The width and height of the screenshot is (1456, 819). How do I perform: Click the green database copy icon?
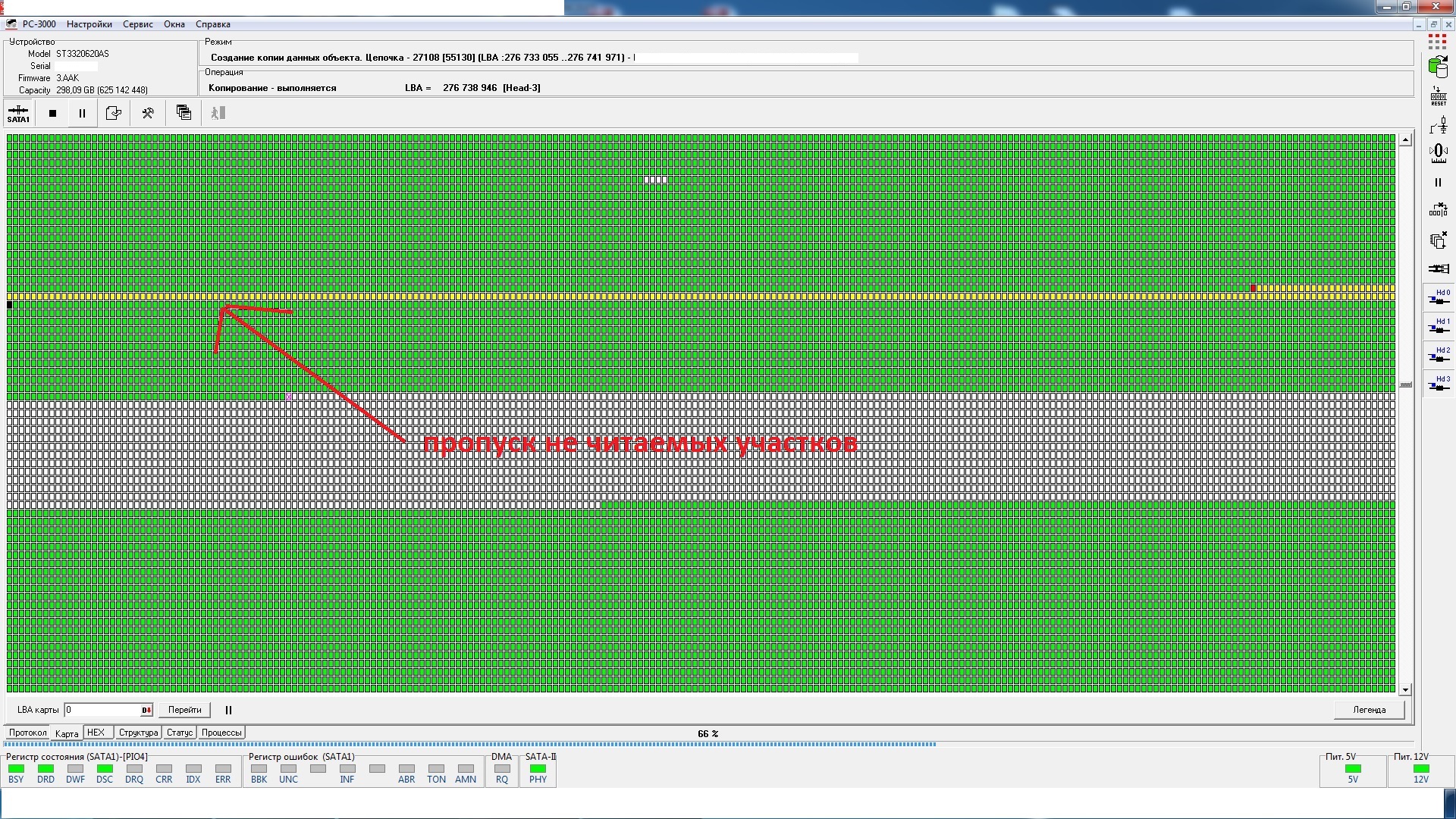[1437, 67]
